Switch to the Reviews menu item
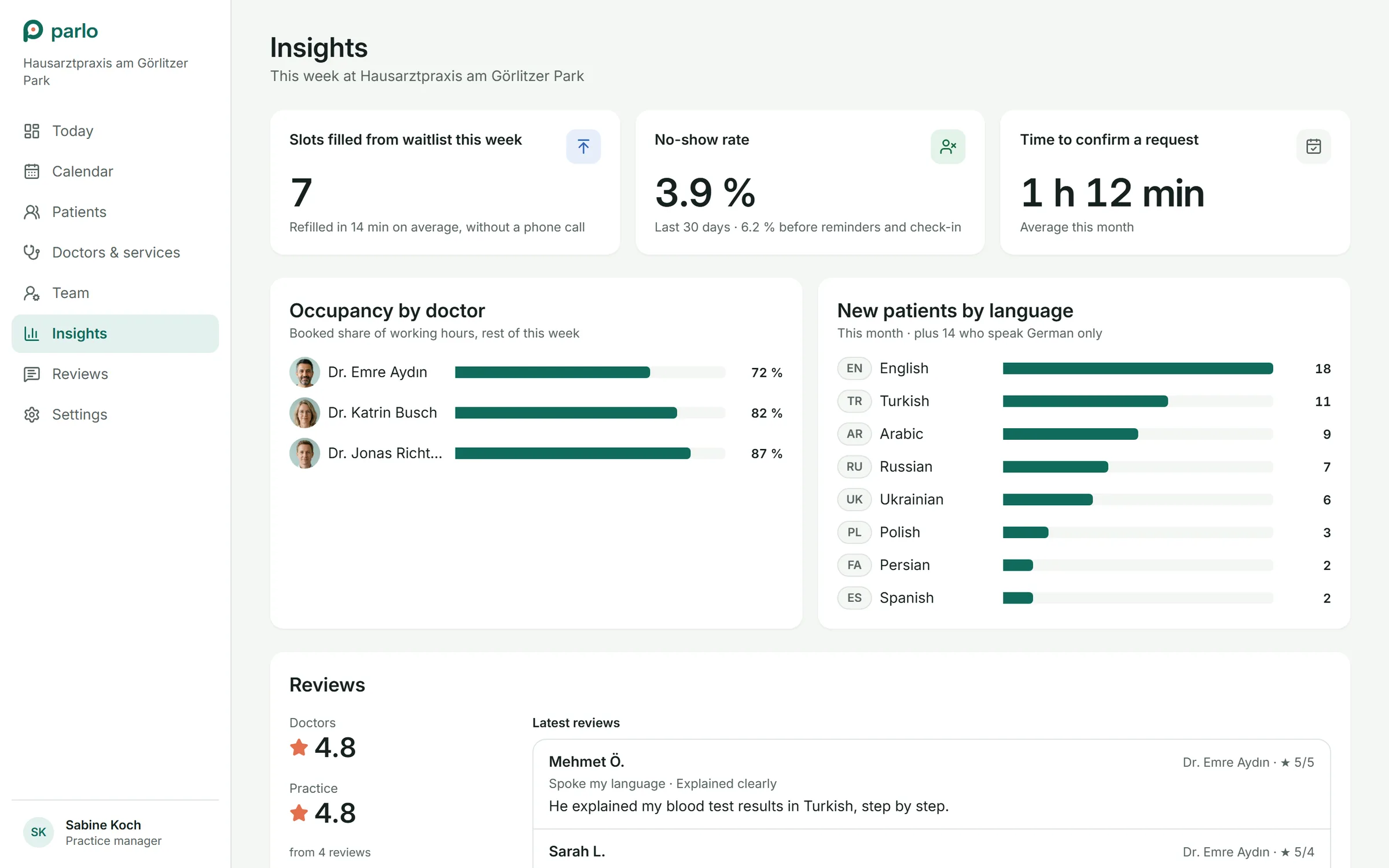 coord(115,374)
